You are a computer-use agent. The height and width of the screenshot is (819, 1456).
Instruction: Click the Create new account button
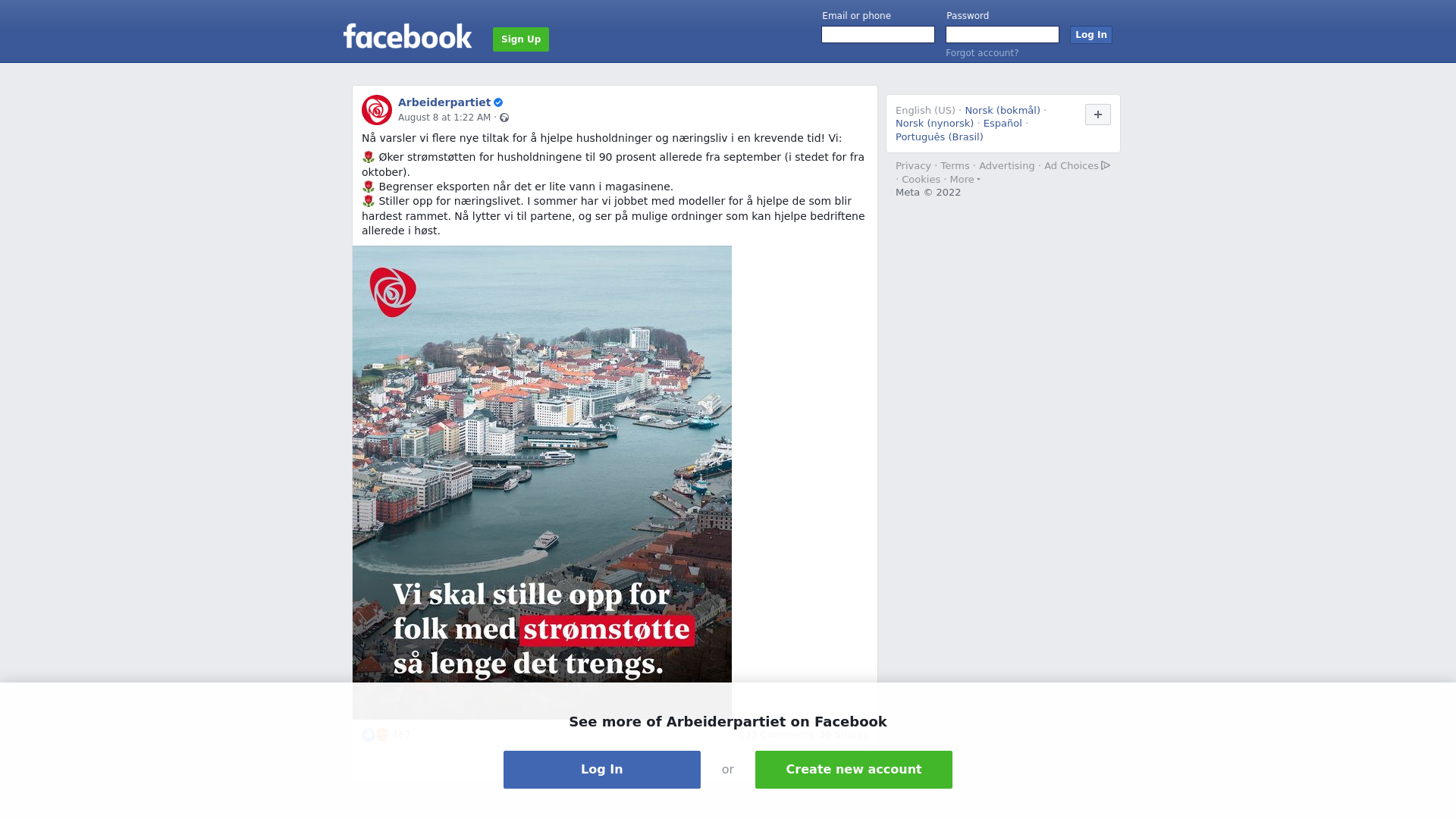[854, 770]
